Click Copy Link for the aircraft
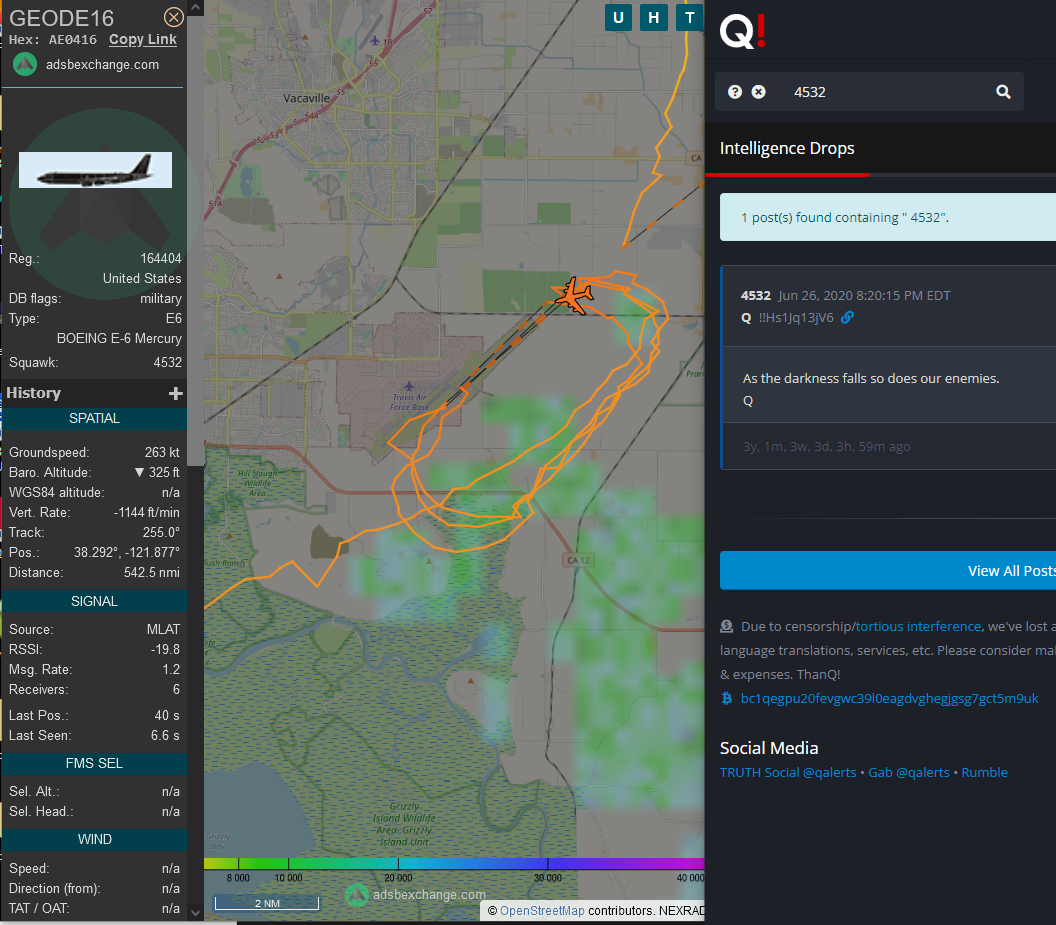 143,40
